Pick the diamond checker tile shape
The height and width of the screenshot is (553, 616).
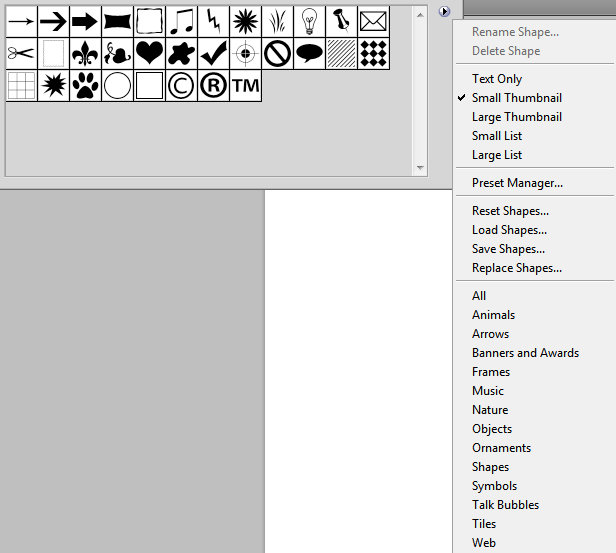click(374, 53)
